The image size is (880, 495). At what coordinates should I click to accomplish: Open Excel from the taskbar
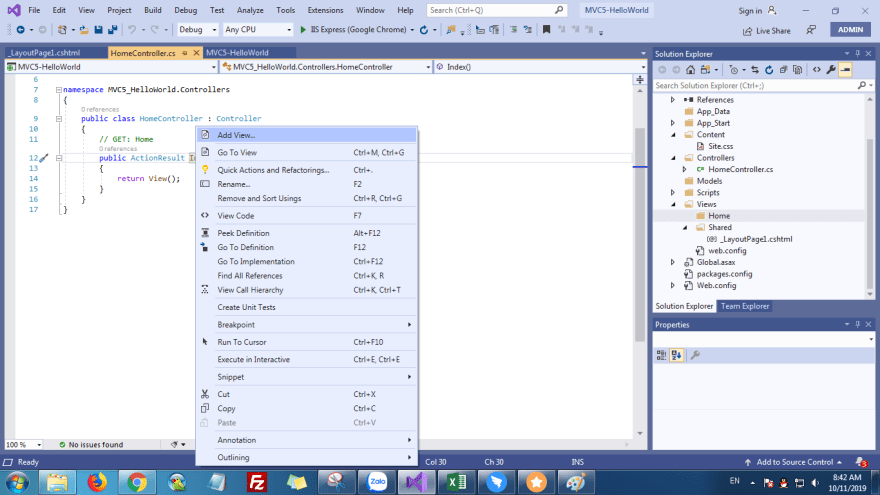[x=457, y=482]
